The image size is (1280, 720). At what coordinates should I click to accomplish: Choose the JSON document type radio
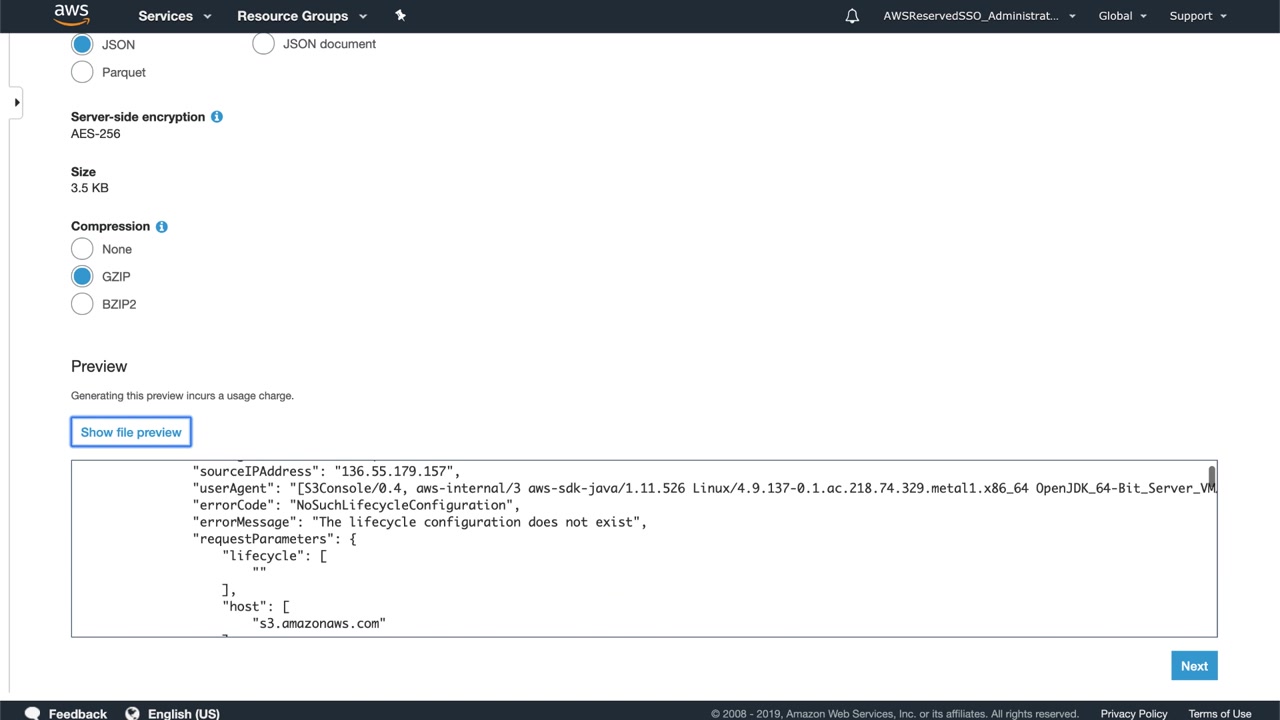click(x=263, y=44)
